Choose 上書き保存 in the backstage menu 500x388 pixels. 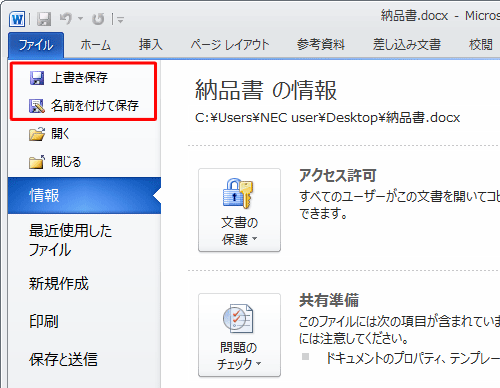point(79,78)
